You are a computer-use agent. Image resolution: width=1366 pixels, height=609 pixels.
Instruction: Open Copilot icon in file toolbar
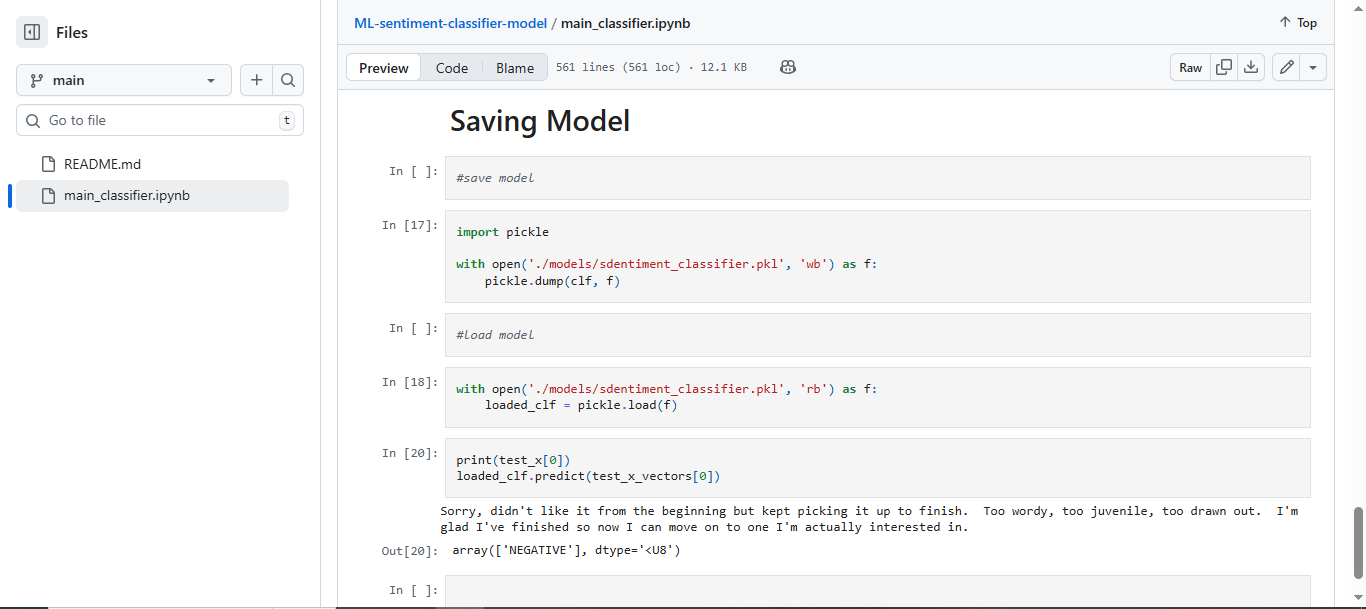[x=787, y=68]
